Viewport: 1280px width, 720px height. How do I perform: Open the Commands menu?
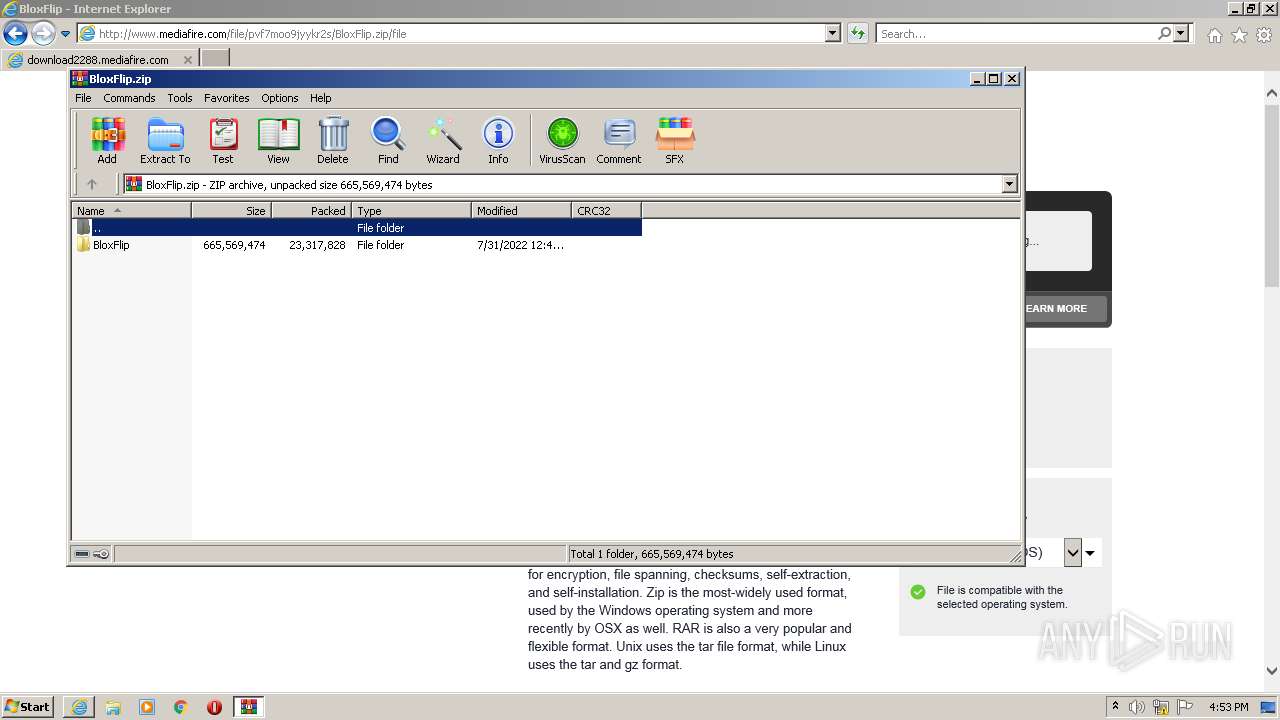coord(129,98)
